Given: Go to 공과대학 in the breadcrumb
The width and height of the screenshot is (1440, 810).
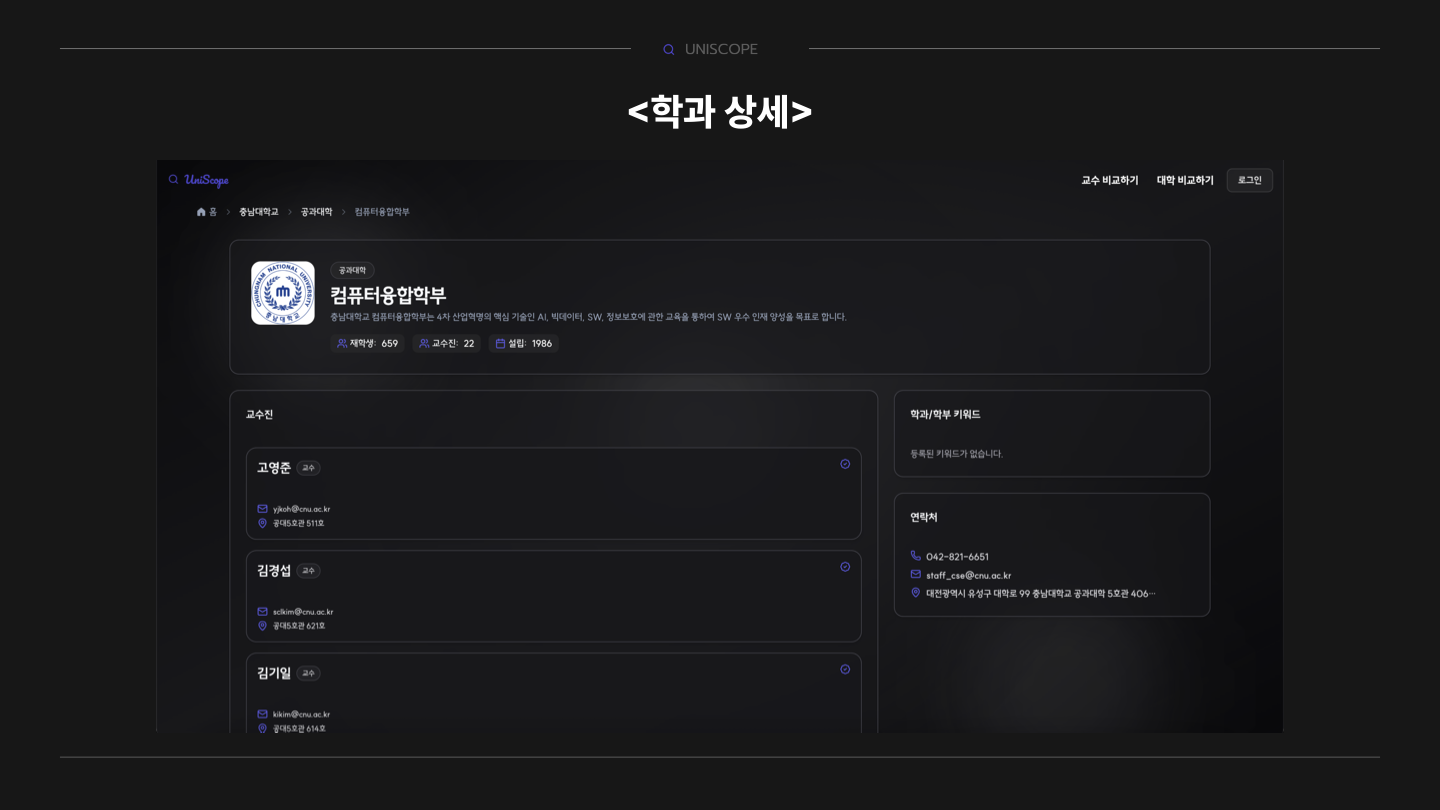Looking at the screenshot, I should [317, 212].
